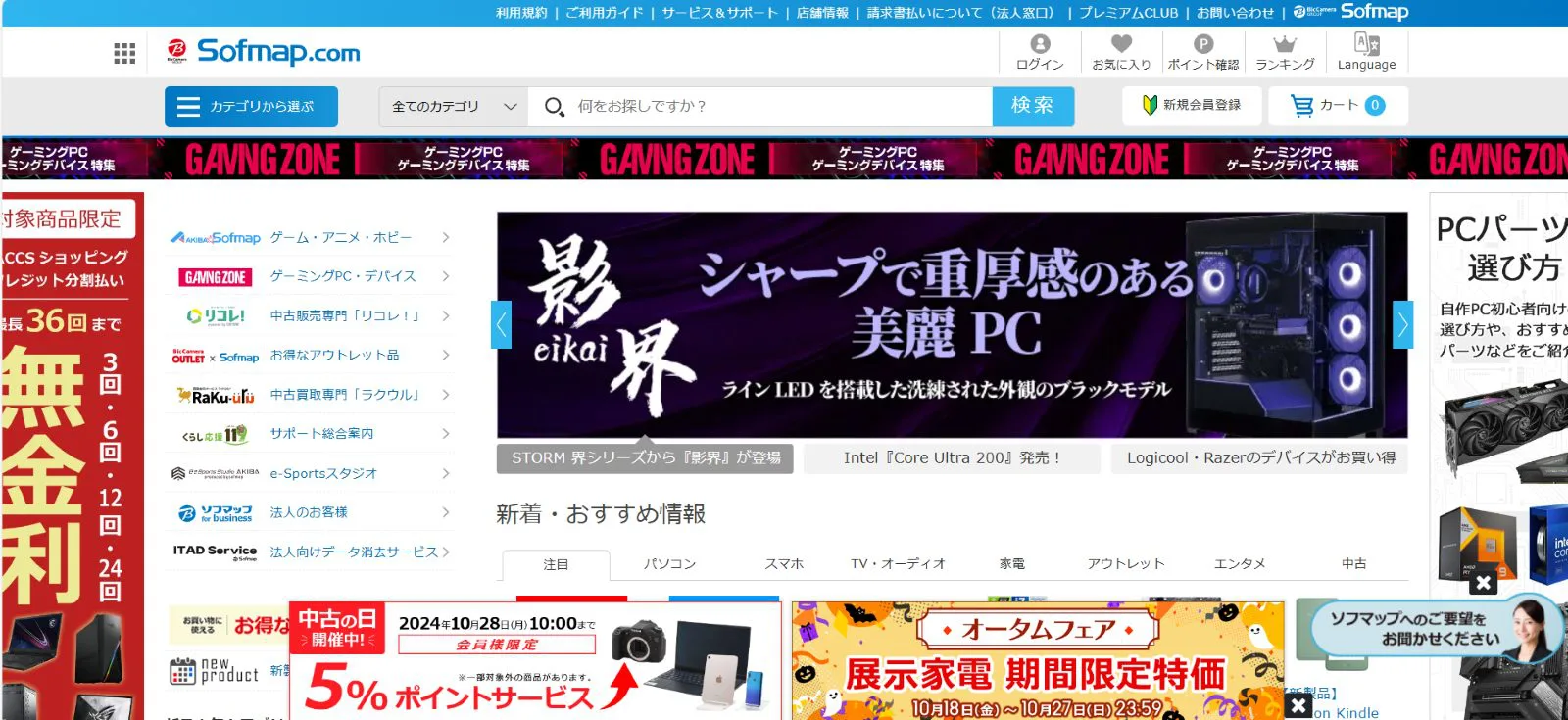This screenshot has height=720, width=1568.
Task: Check points via ポイント確認 icon
Action: (1202, 53)
